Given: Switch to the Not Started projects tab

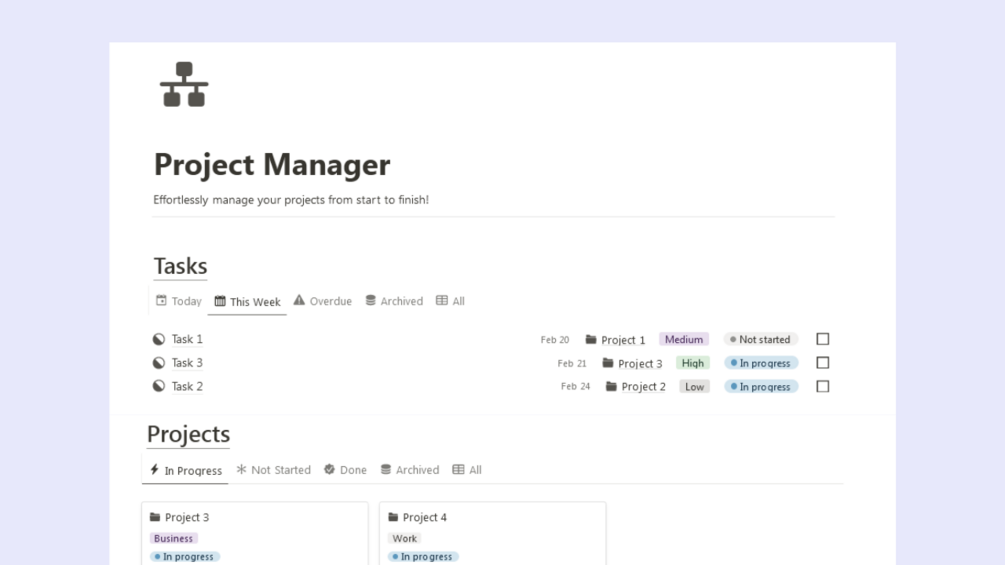Looking at the screenshot, I should click(273, 470).
